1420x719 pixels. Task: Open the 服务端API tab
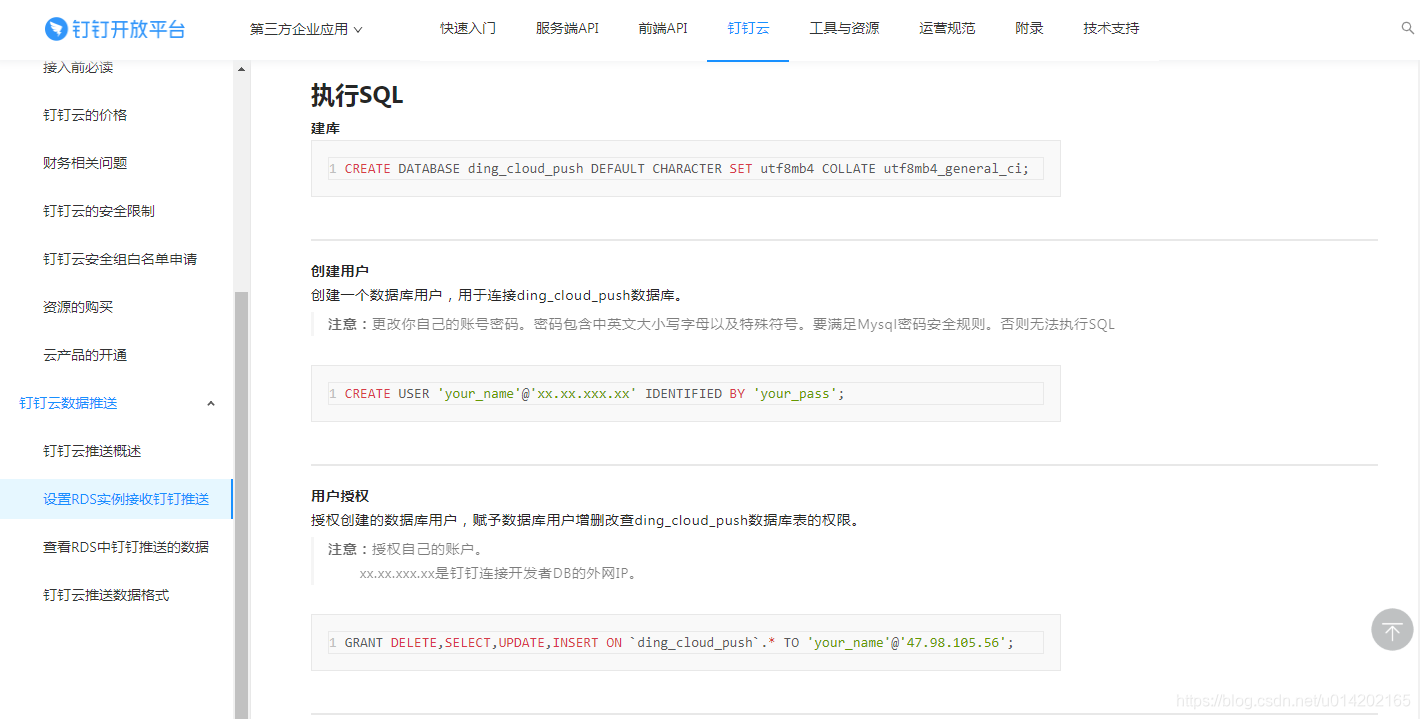[x=567, y=28]
